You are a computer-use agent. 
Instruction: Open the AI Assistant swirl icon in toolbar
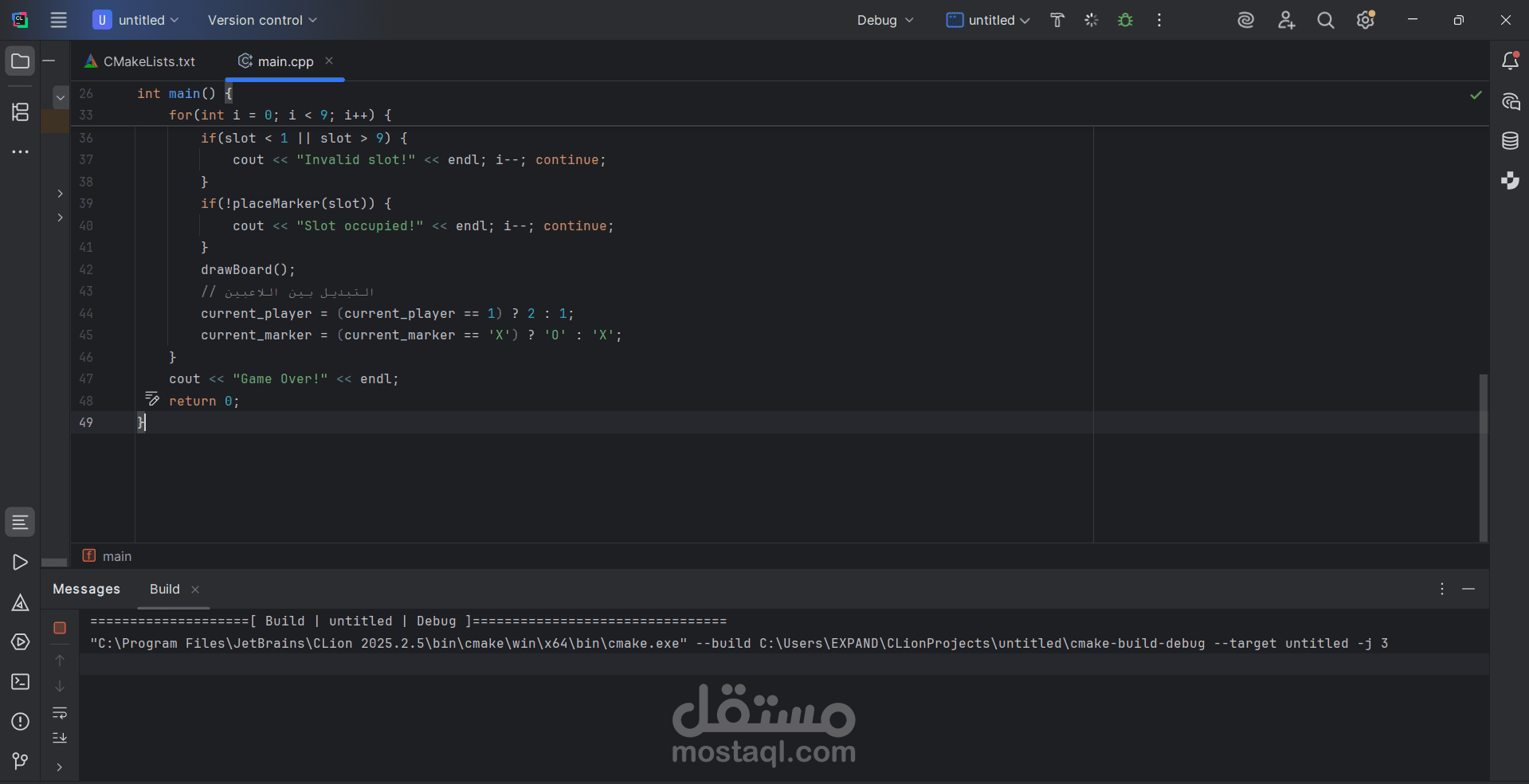[1246, 20]
